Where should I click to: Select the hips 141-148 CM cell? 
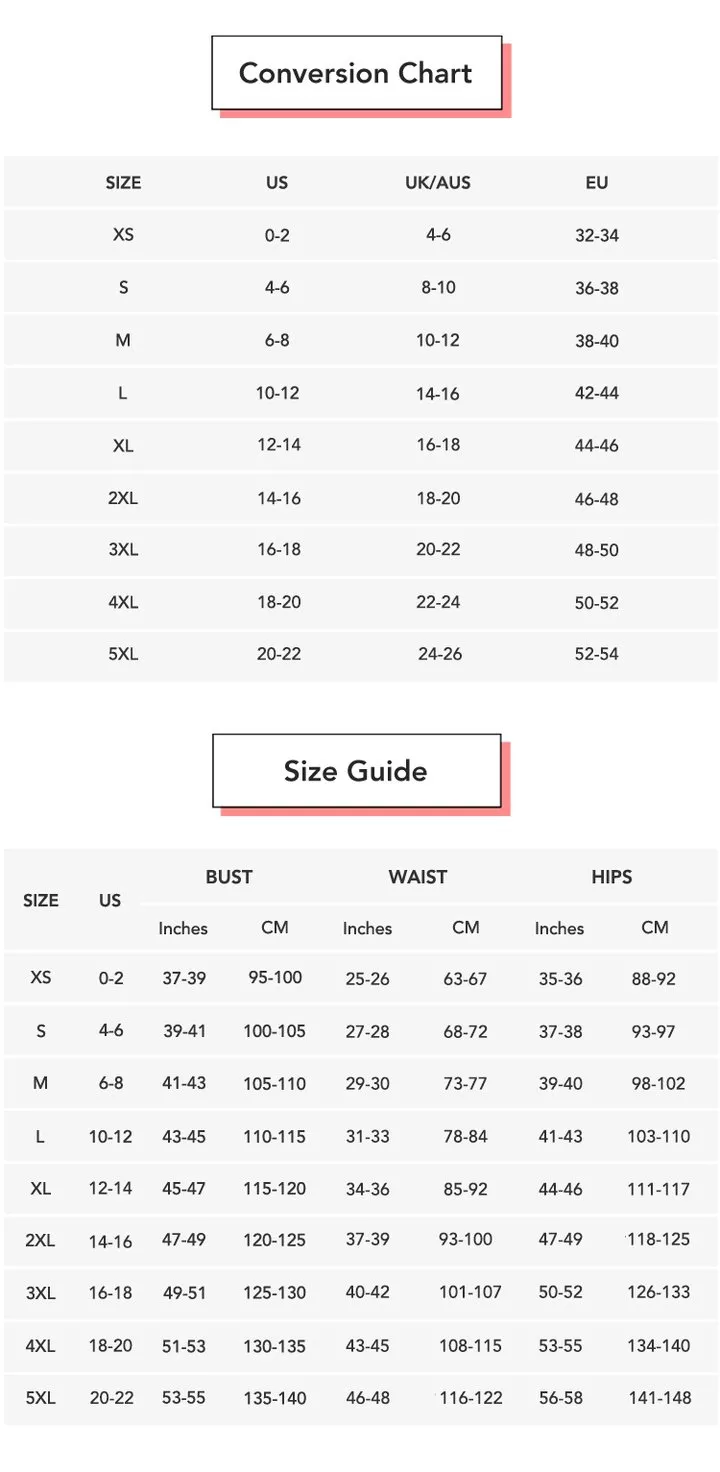click(660, 1398)
